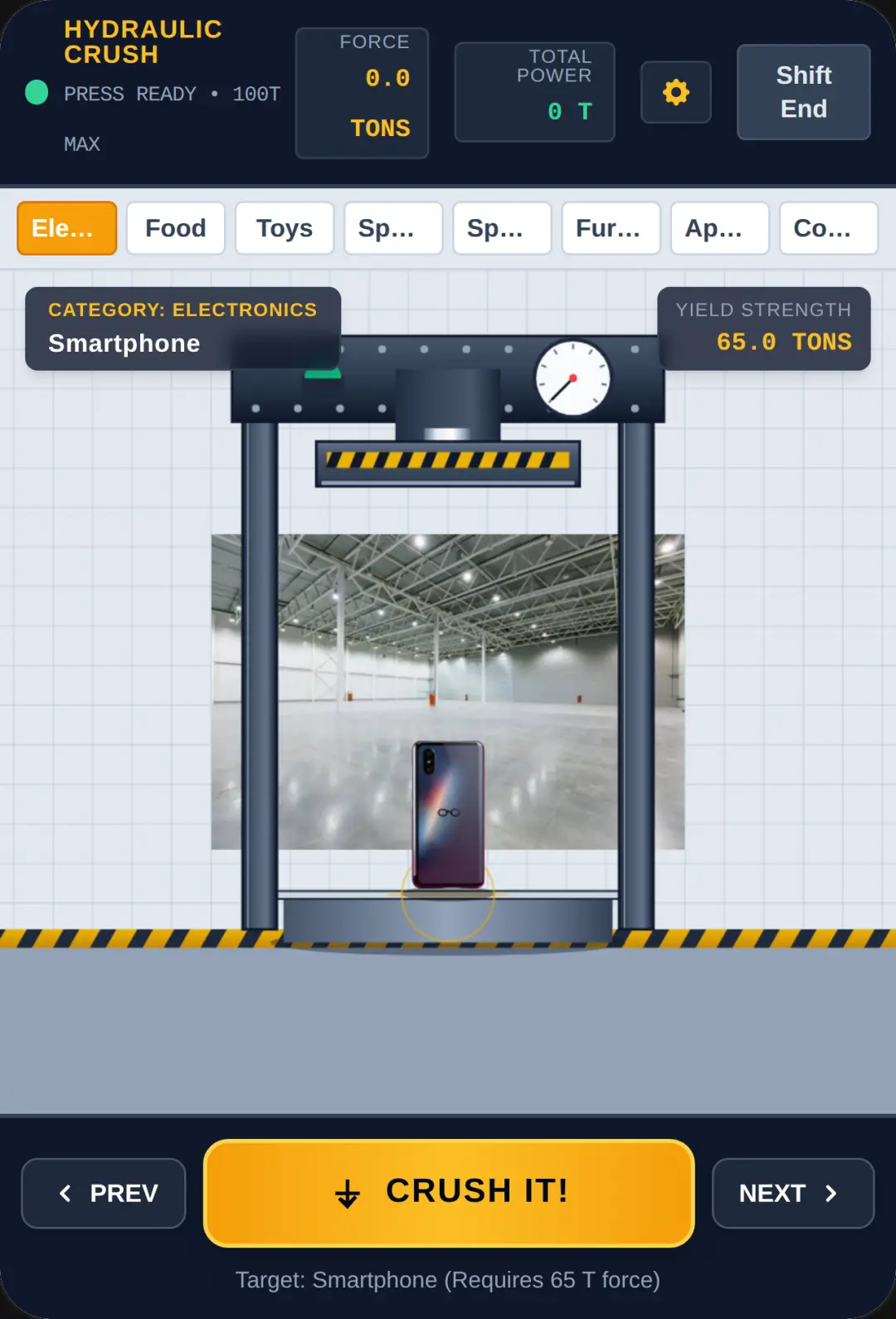Image resolution: width=896 pixels, height=1319 pixels.
Task: Click the Yield Strength 65.0 TONS panel
Action: tap(764, 329)
